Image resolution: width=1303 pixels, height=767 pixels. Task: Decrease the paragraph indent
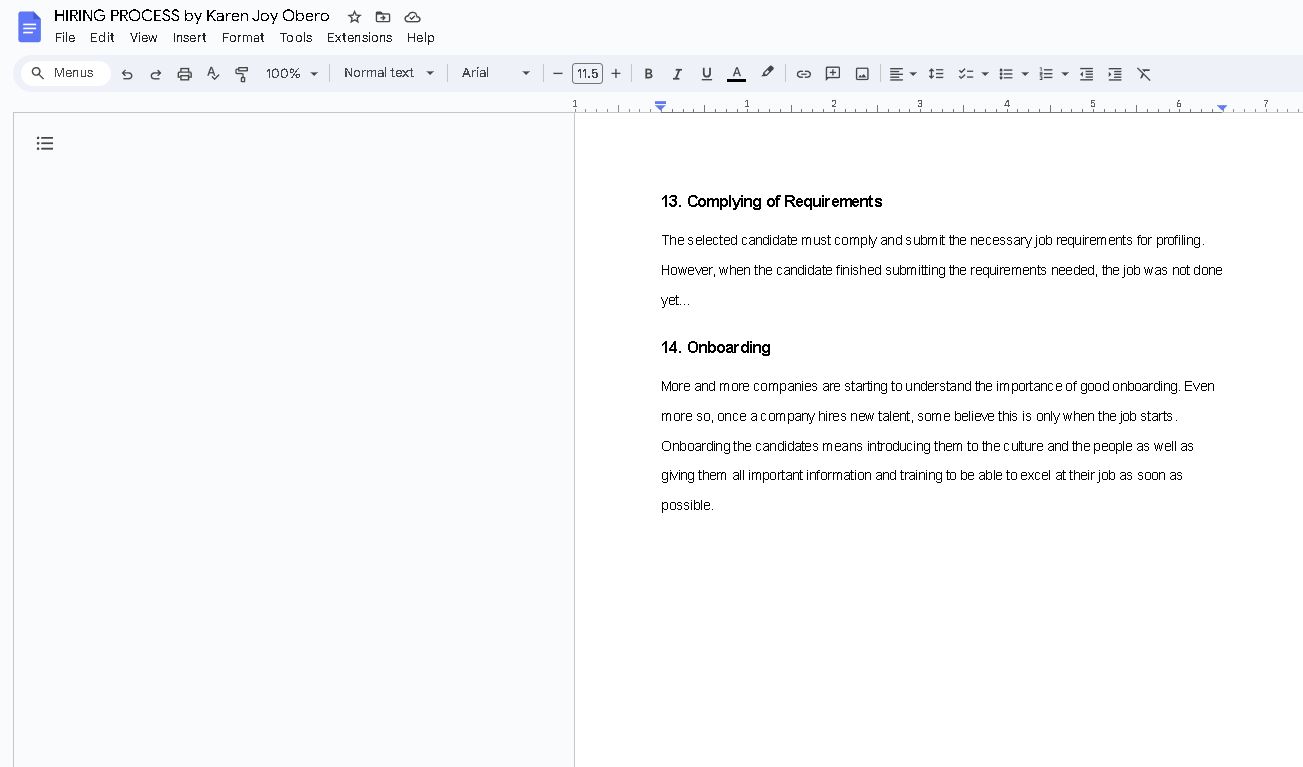click(1086, 74)
